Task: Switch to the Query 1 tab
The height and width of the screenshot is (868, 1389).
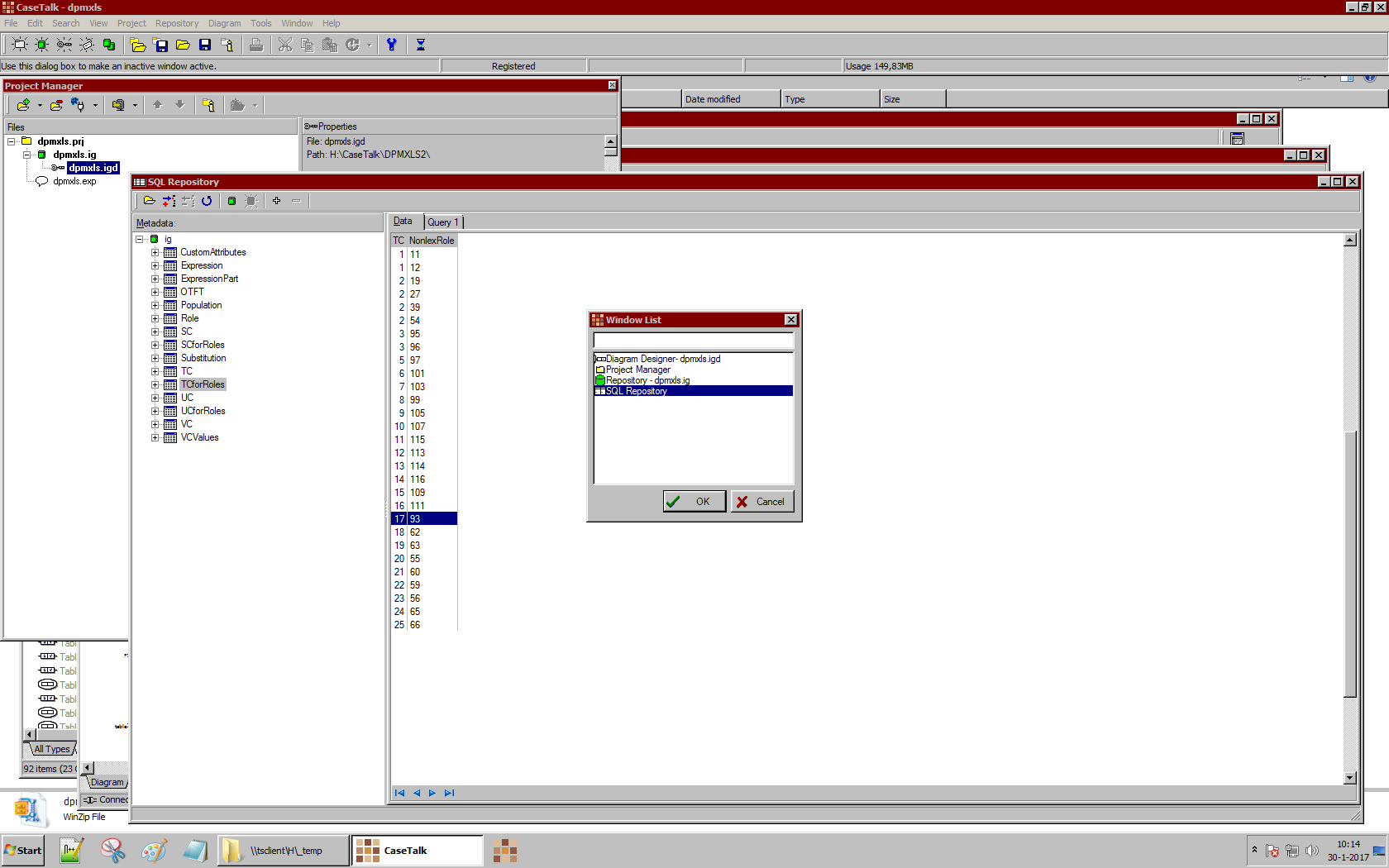Action: (442, 222)
